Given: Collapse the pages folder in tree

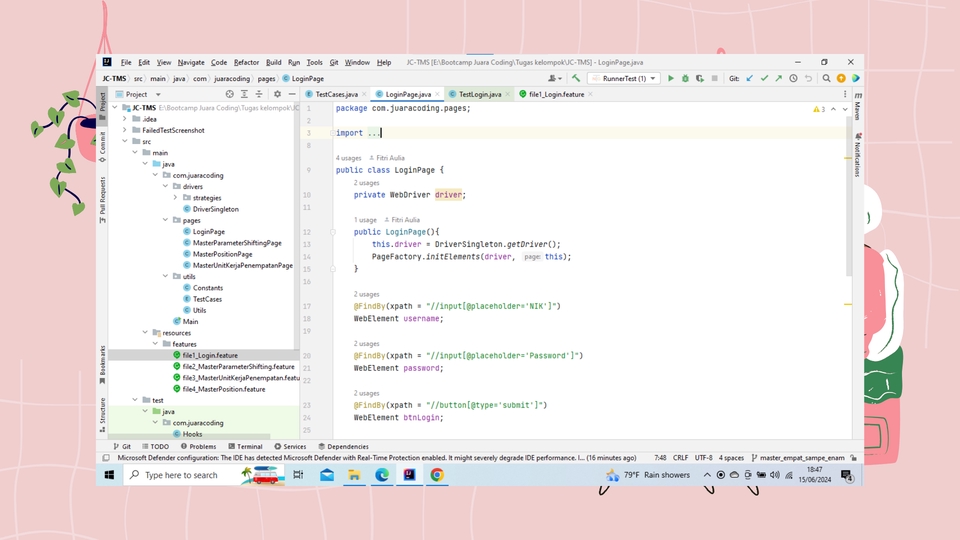Looking at the screenshot, I should point(167,220).
